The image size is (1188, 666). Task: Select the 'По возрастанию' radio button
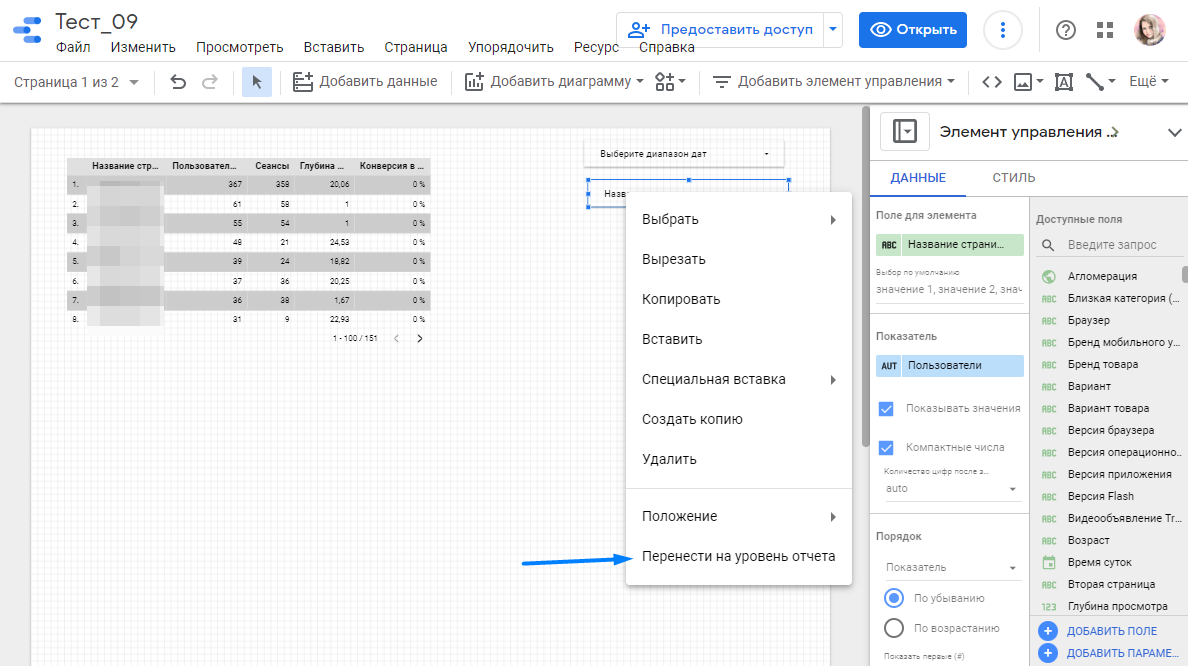tap(895, 628)
